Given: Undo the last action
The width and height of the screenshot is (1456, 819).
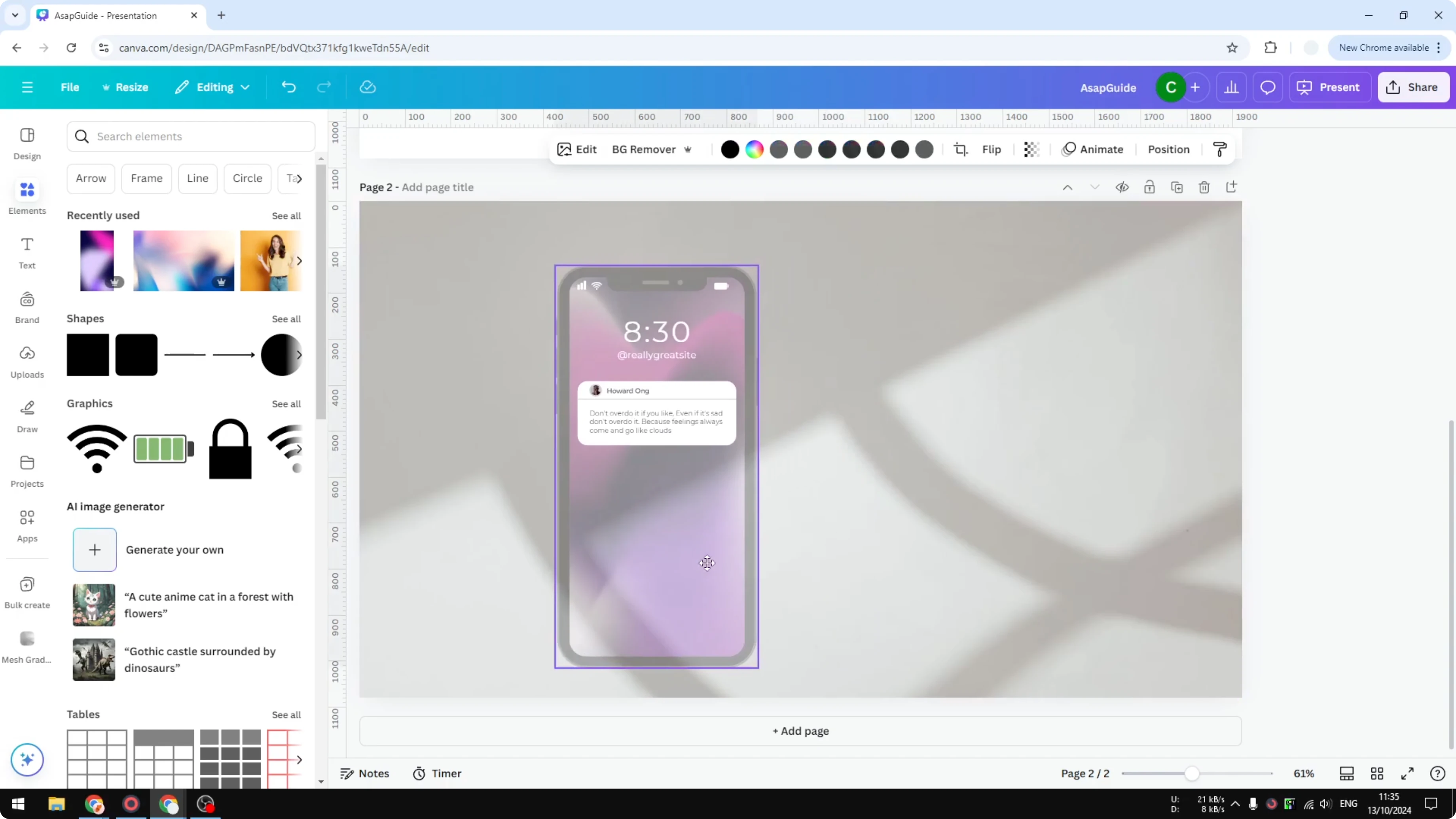Looking at the screenshot, I should tap(289, 87).
